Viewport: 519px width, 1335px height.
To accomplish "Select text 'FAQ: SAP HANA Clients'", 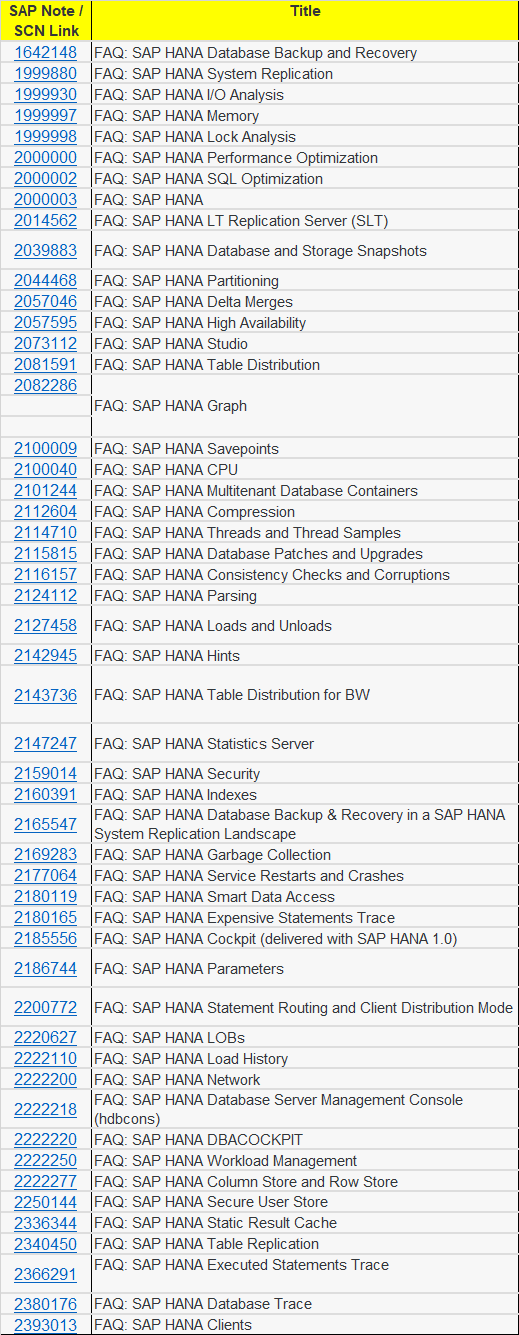I will (x=173, y=1325).
